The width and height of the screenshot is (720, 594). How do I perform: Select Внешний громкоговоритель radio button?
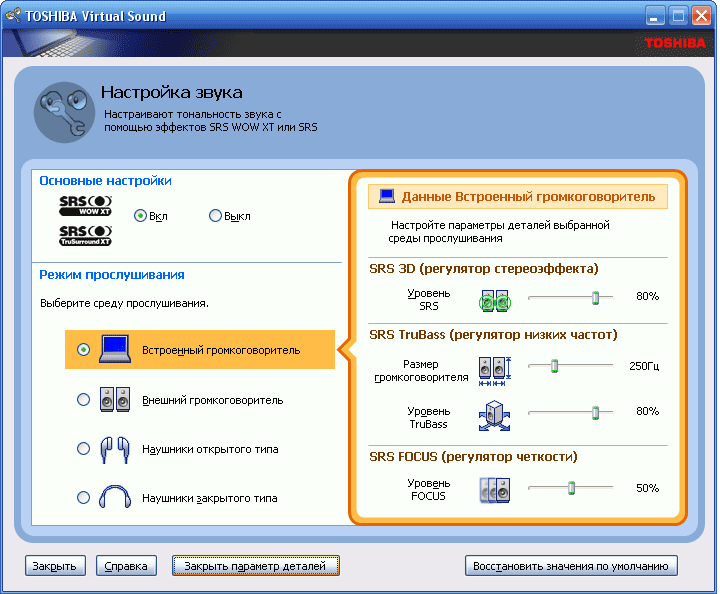(83, 399)
